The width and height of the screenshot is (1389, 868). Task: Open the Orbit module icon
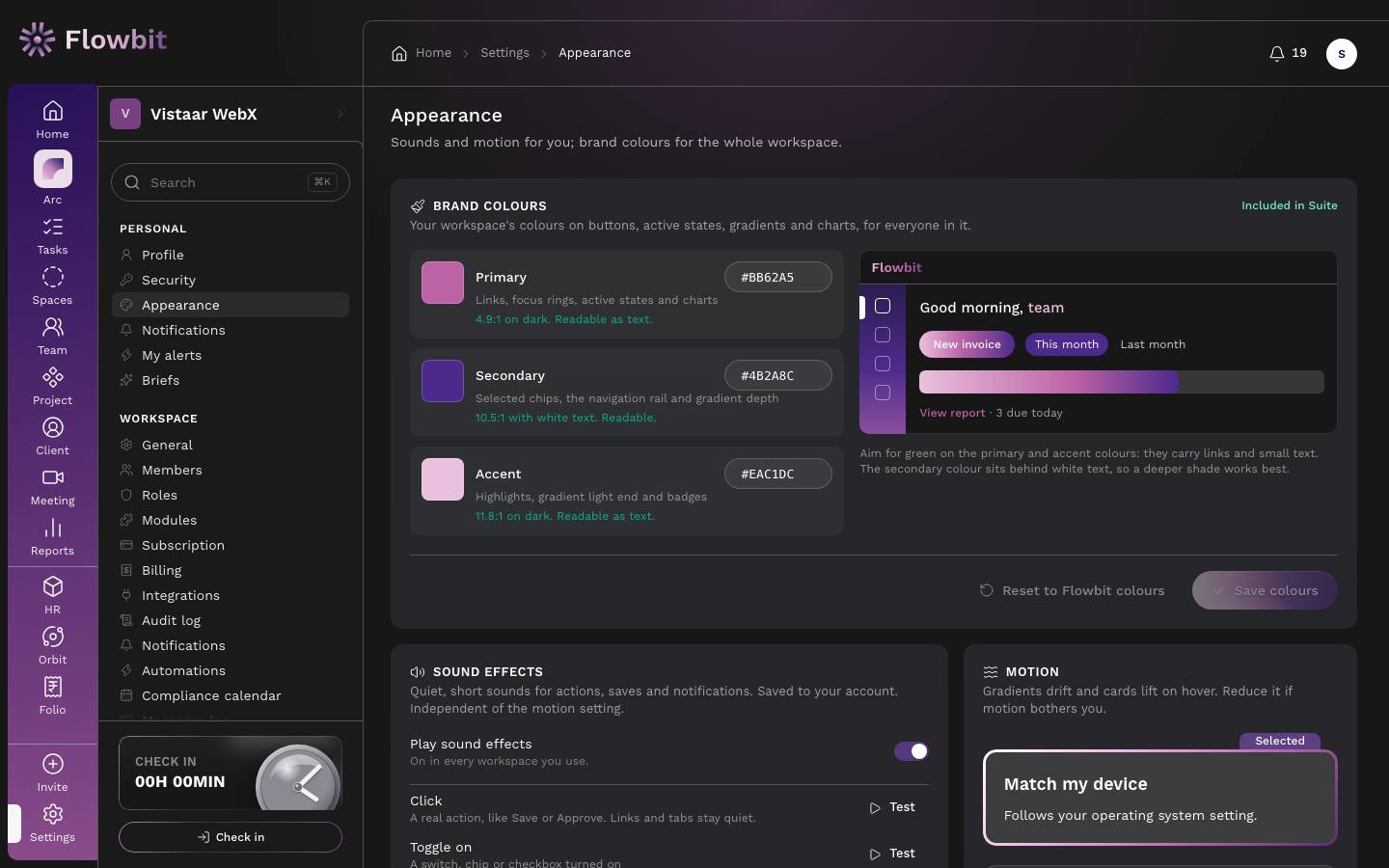pos(53,637)
